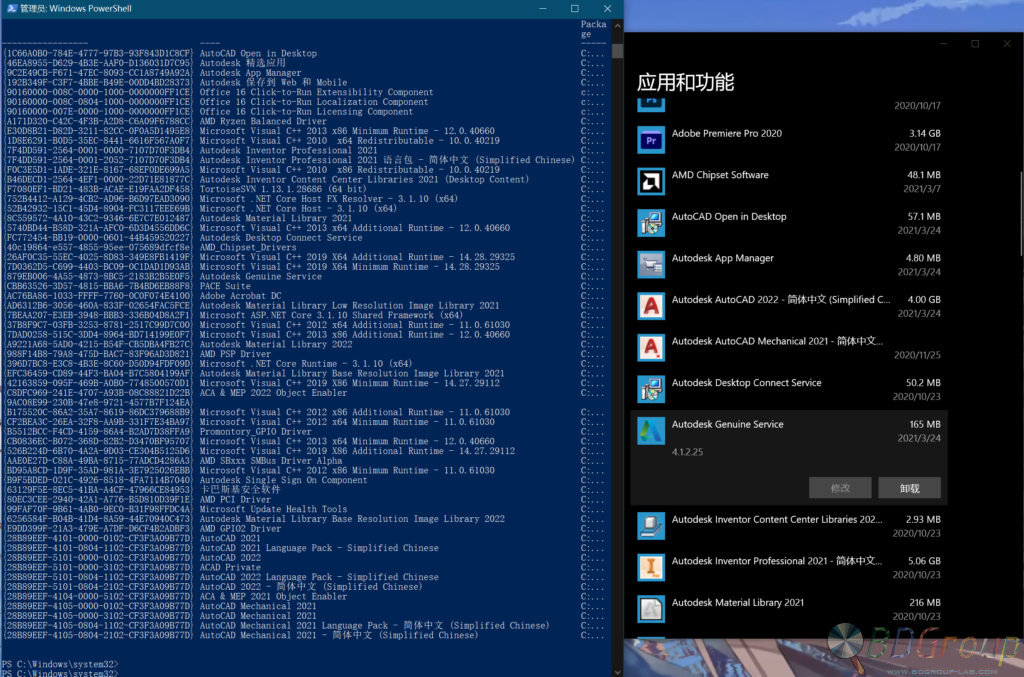
Task: Click Autodesk Single Sign On Component line
Action: [283, 480]
